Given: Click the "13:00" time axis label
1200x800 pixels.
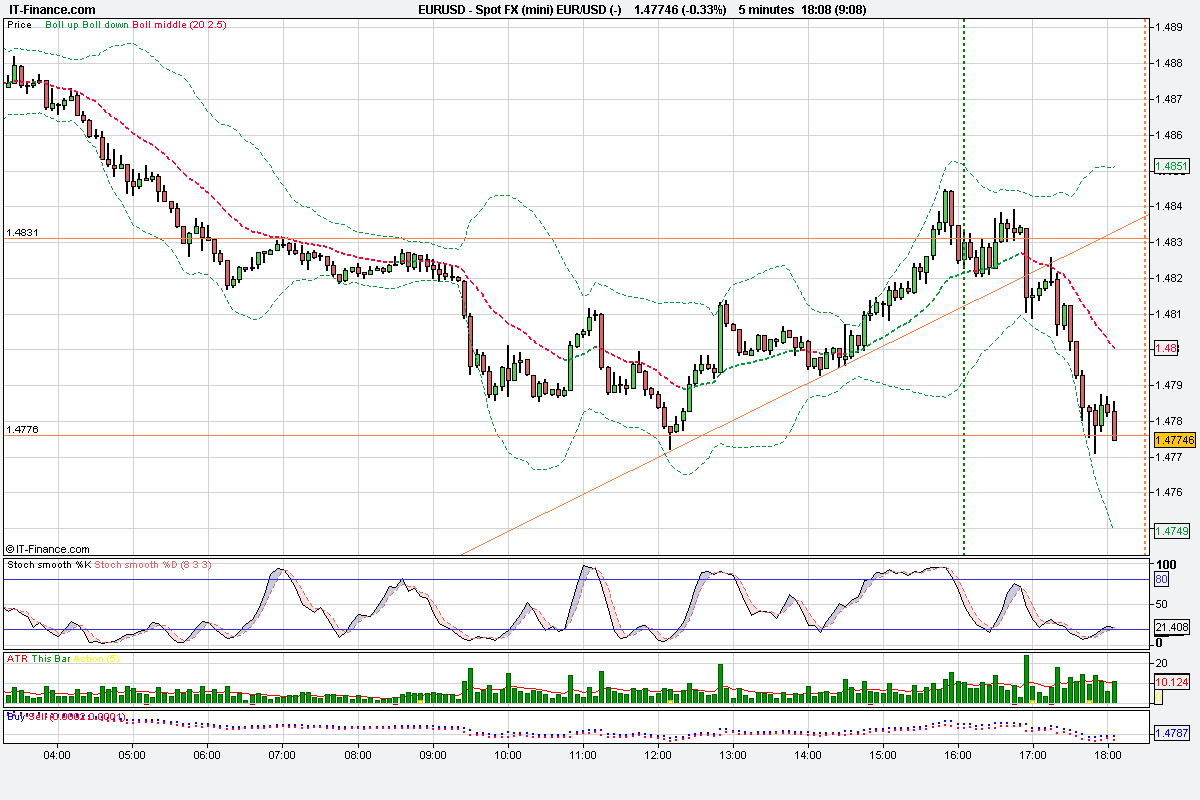Looking at the screenshot, I should click(x=733, y=754).
